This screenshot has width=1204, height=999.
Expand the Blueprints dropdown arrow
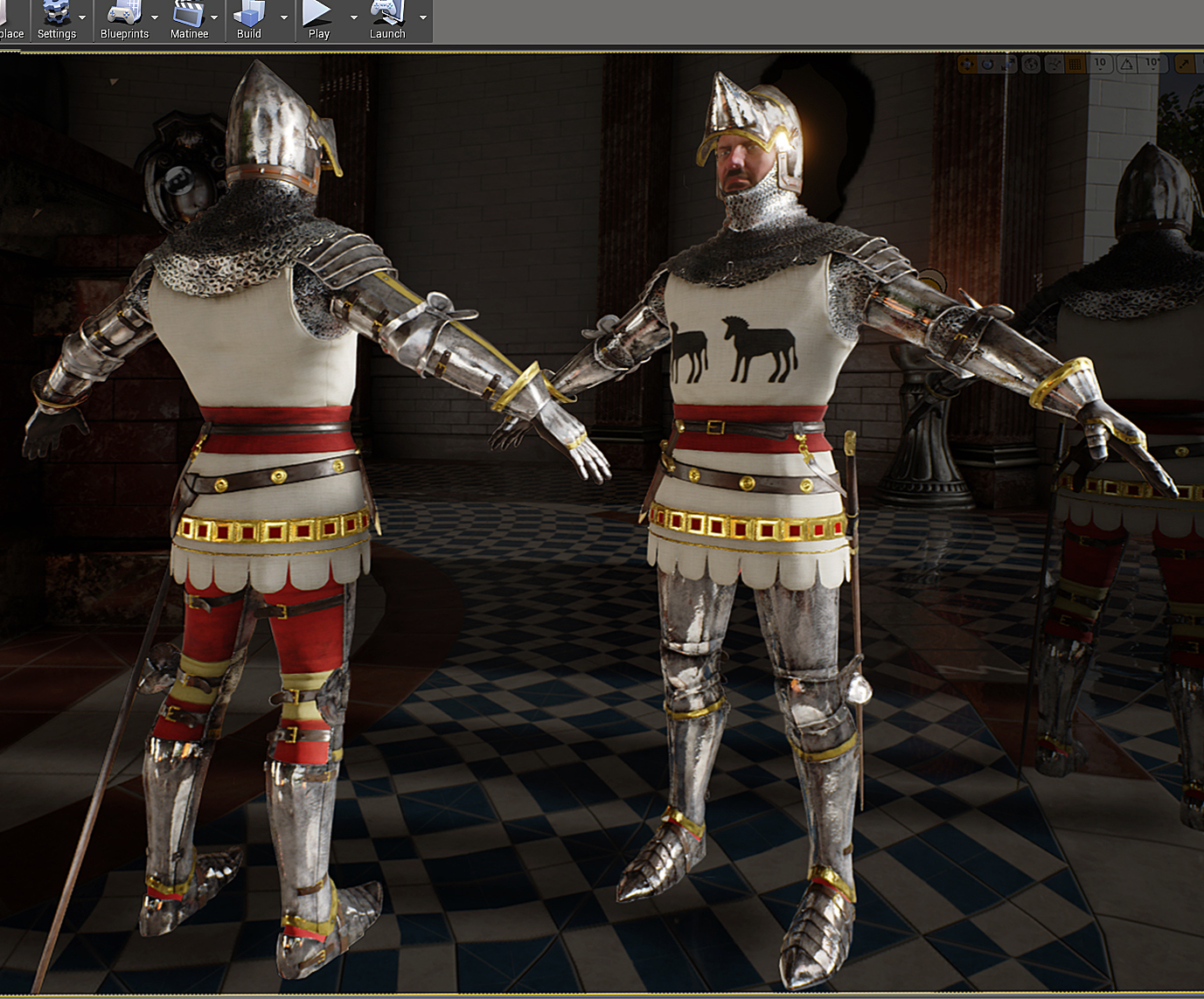[155, 17]
